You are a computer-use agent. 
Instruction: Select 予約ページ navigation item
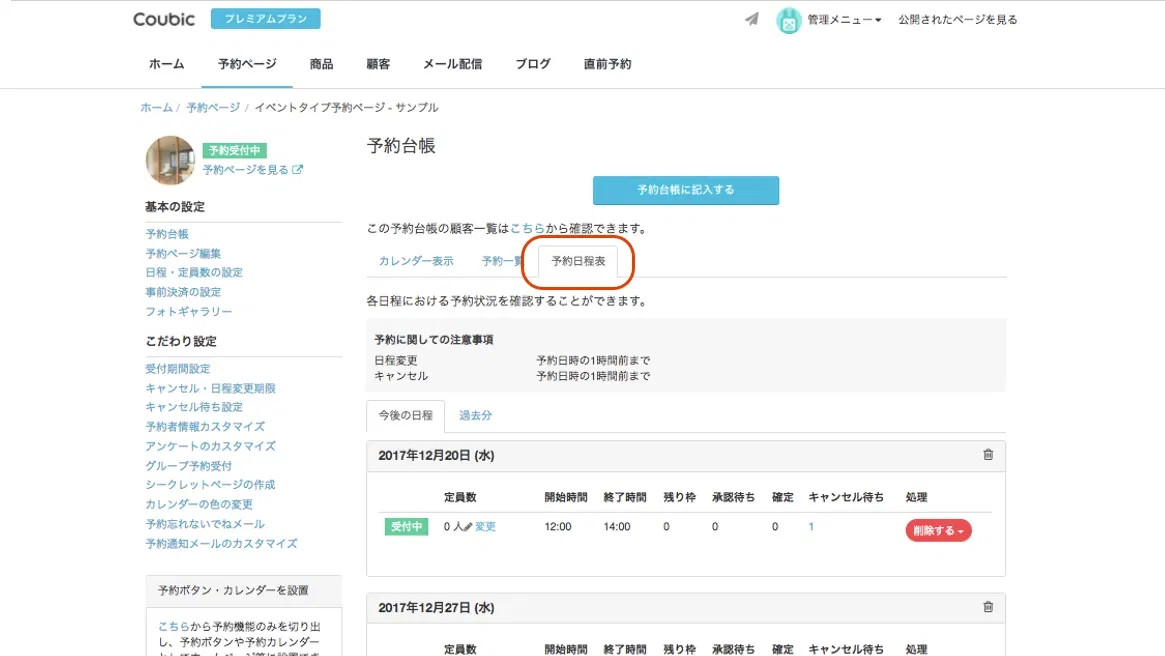247,64
